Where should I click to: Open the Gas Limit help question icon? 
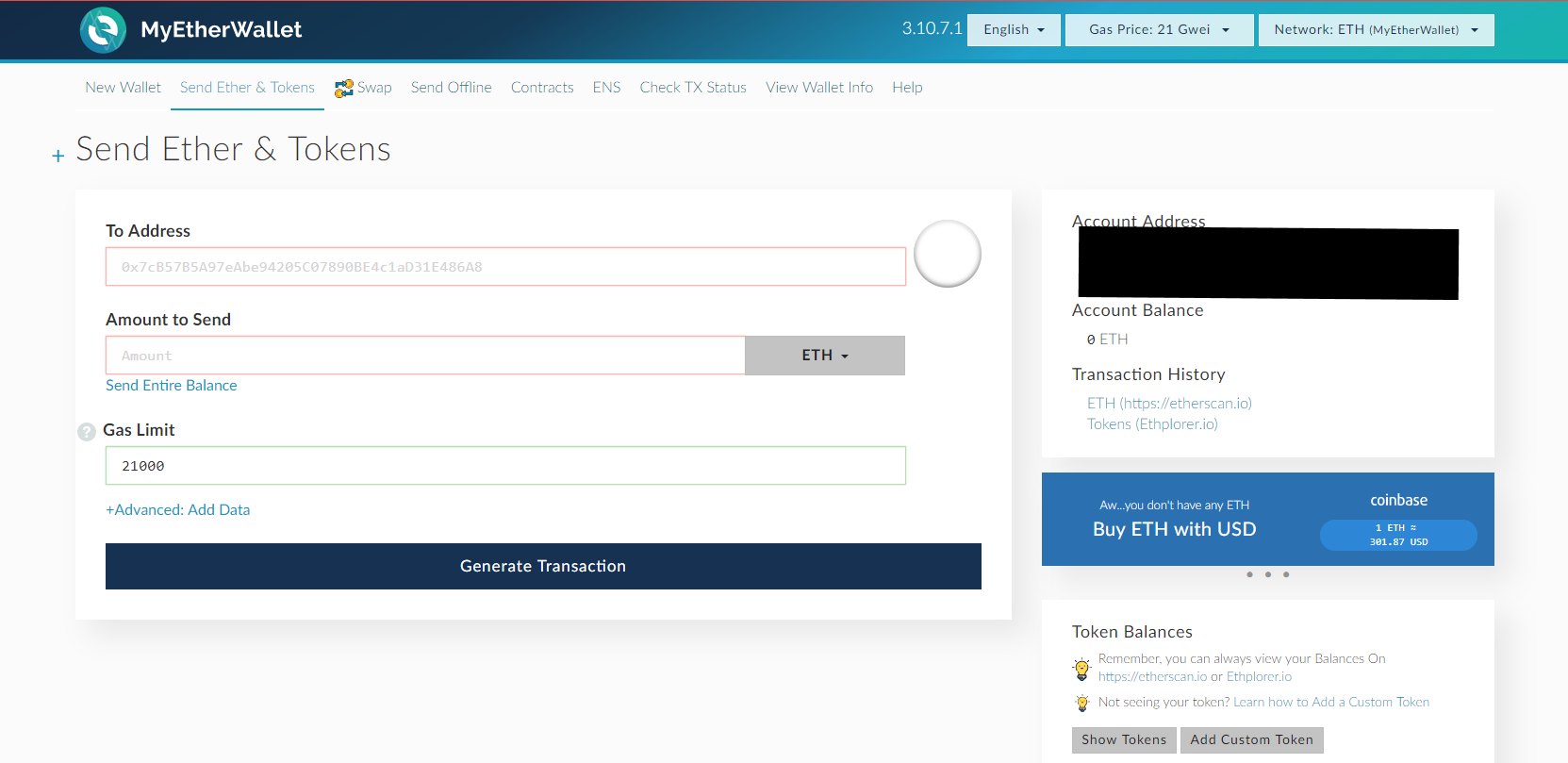tap(87, 432)
